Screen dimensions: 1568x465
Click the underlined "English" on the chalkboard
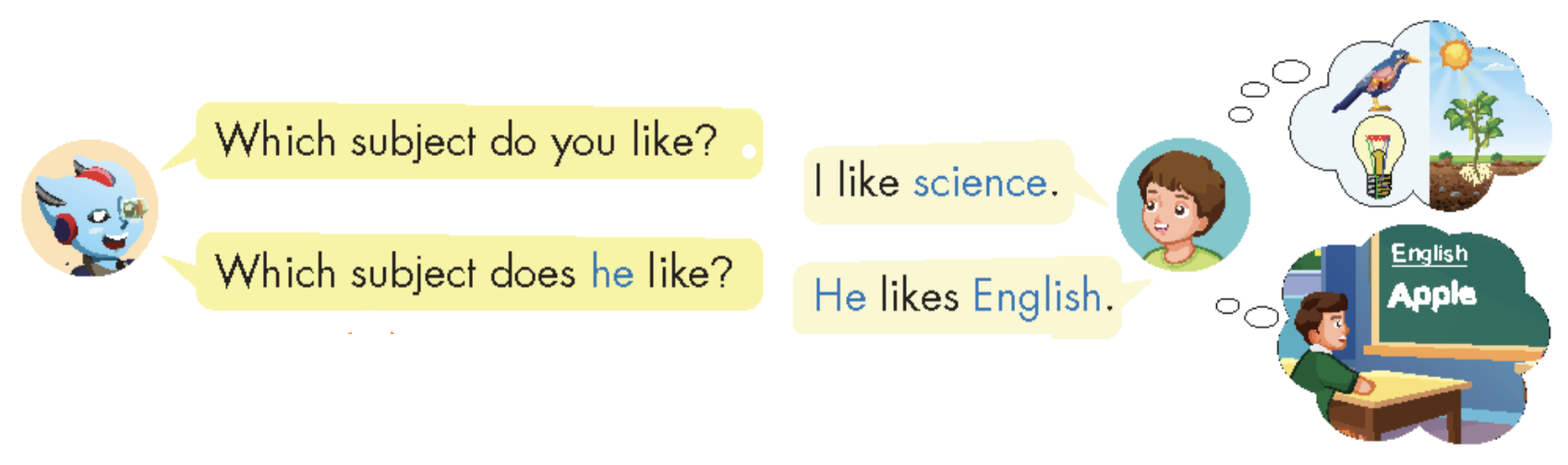pos(1429,253)
